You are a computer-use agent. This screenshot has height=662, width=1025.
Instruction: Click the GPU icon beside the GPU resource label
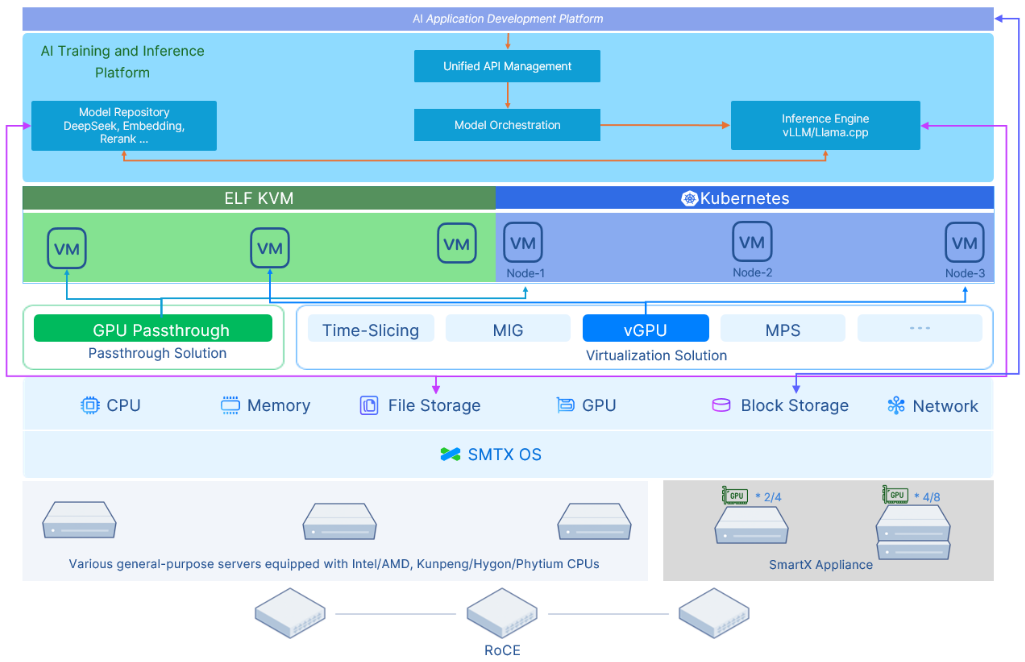[x=565, y=405]
